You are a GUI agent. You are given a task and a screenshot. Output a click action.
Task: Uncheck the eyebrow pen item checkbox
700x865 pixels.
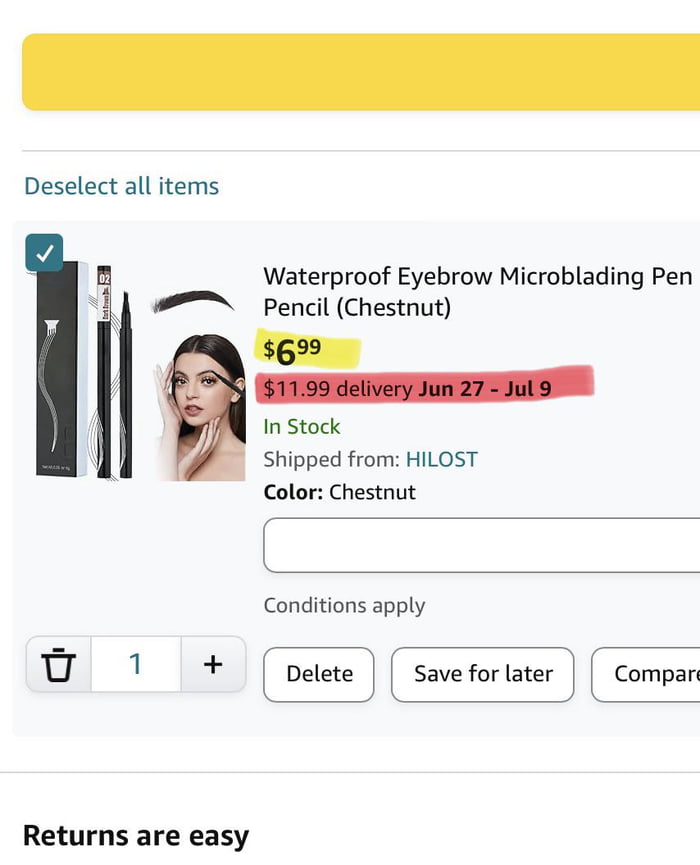(x=44, y=253)
